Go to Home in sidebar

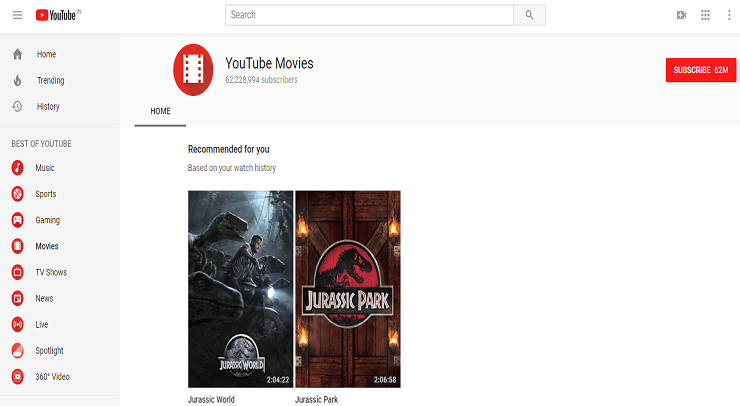point(46,54)
